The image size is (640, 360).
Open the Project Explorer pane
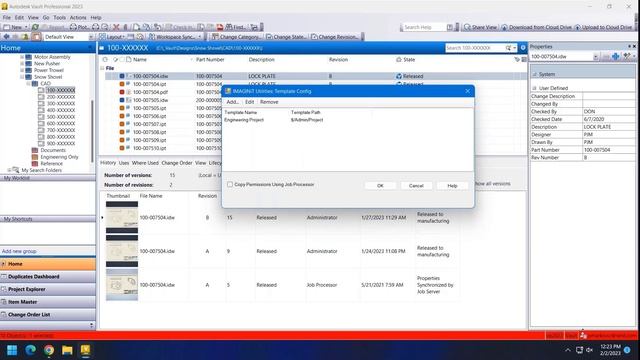tap(48, 289)
